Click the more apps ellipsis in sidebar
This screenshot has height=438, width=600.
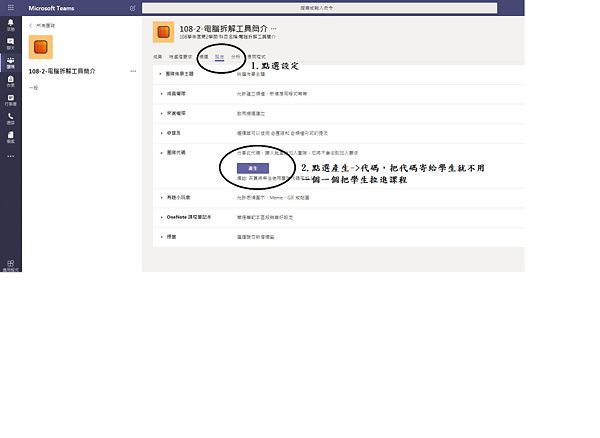click(x=10, y=155)
